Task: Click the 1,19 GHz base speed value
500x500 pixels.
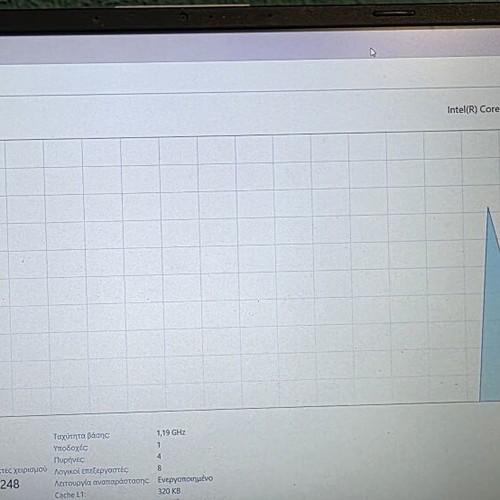Action: pos(171,433)
